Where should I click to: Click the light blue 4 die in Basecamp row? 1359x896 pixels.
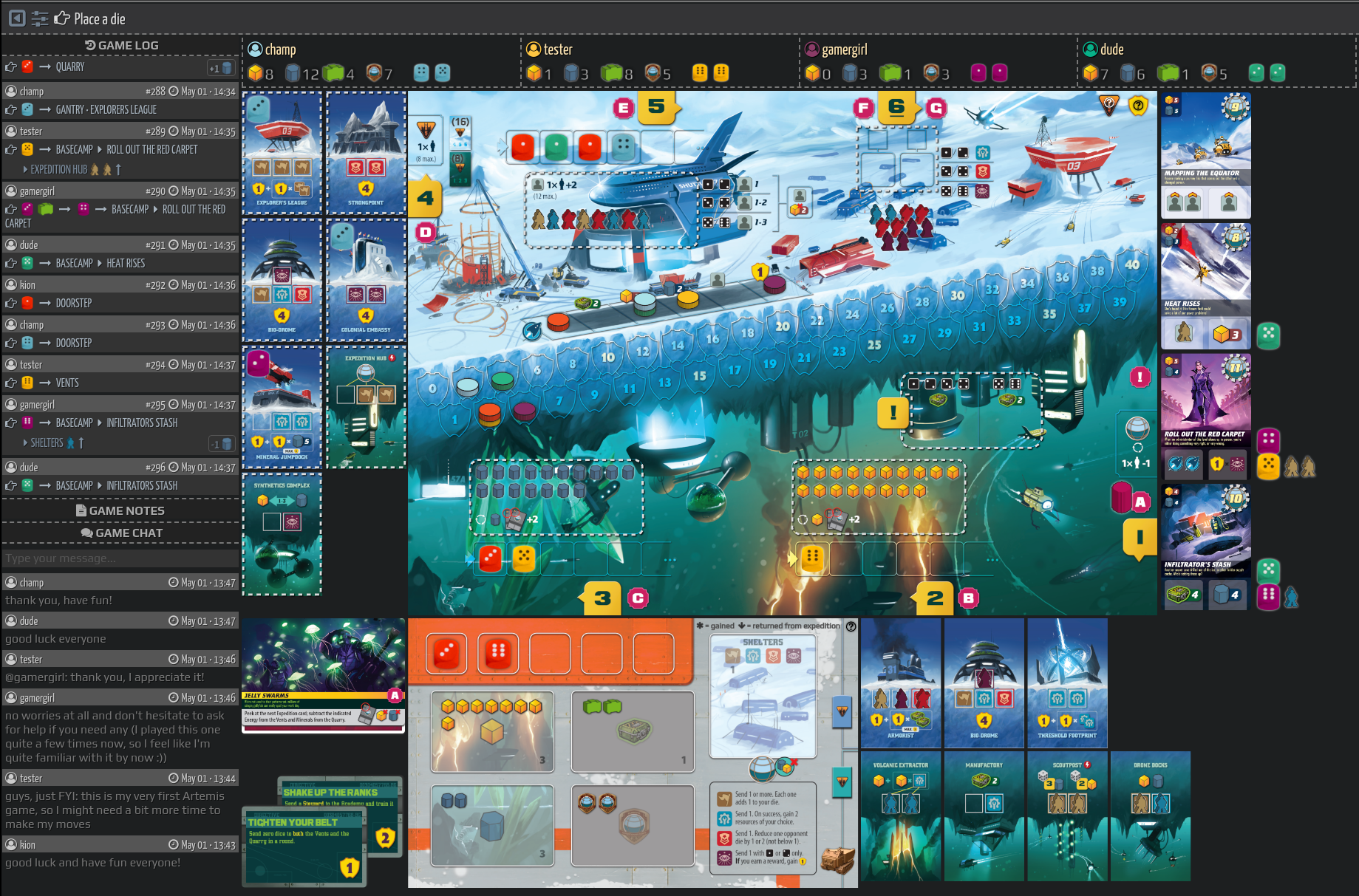(623, 146)
